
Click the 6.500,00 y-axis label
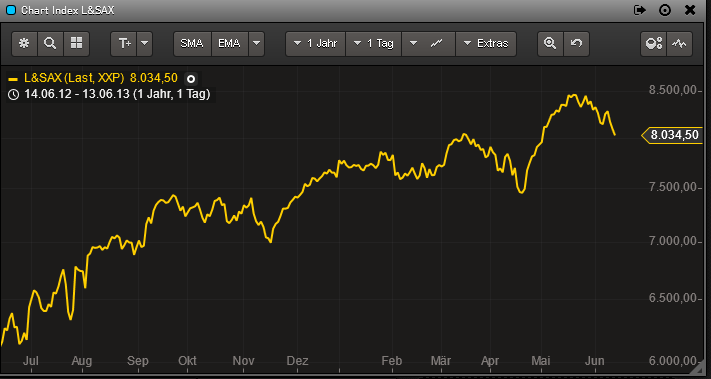(672, 298)
